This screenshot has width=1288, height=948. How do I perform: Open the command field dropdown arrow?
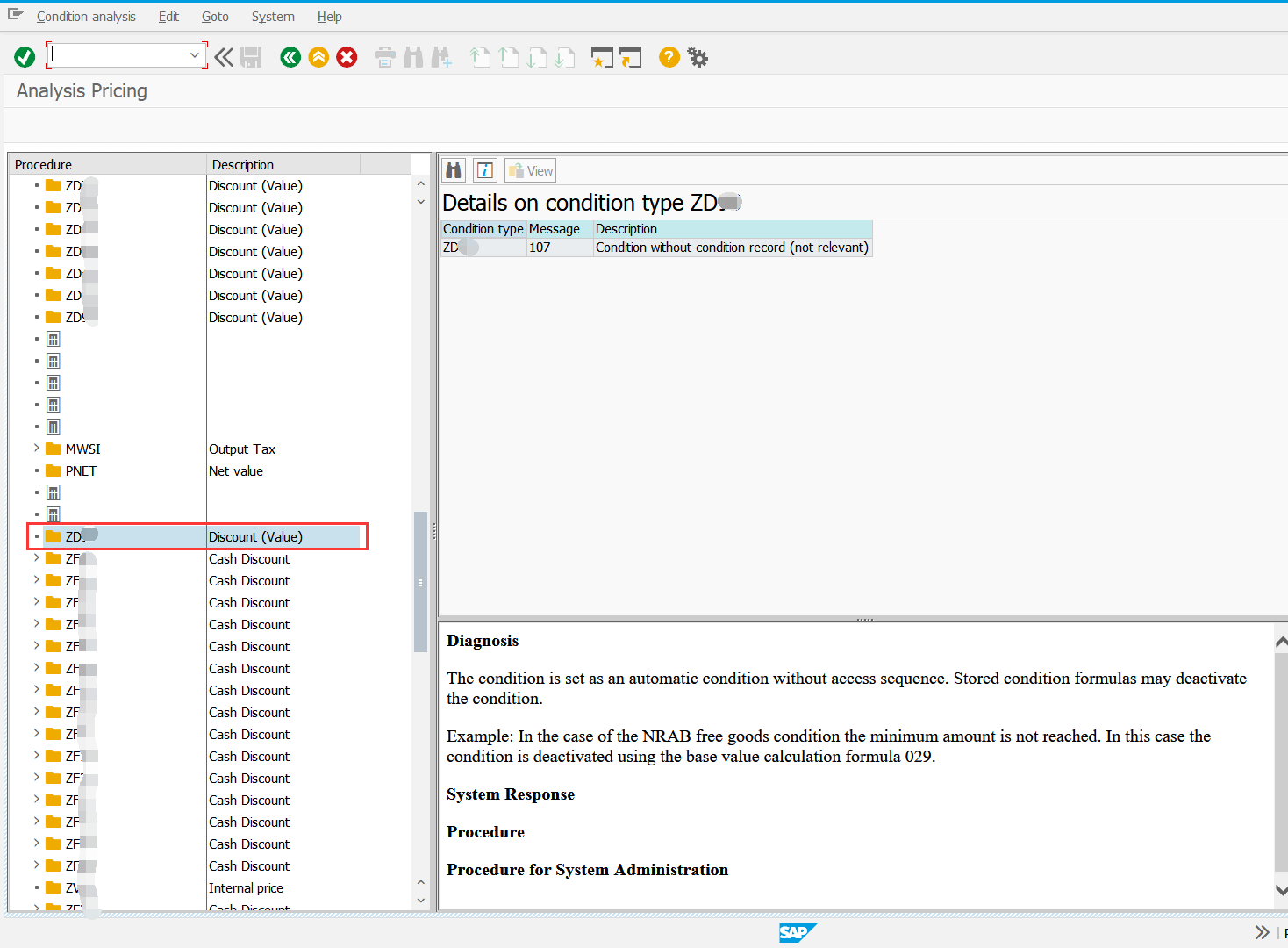195,55
